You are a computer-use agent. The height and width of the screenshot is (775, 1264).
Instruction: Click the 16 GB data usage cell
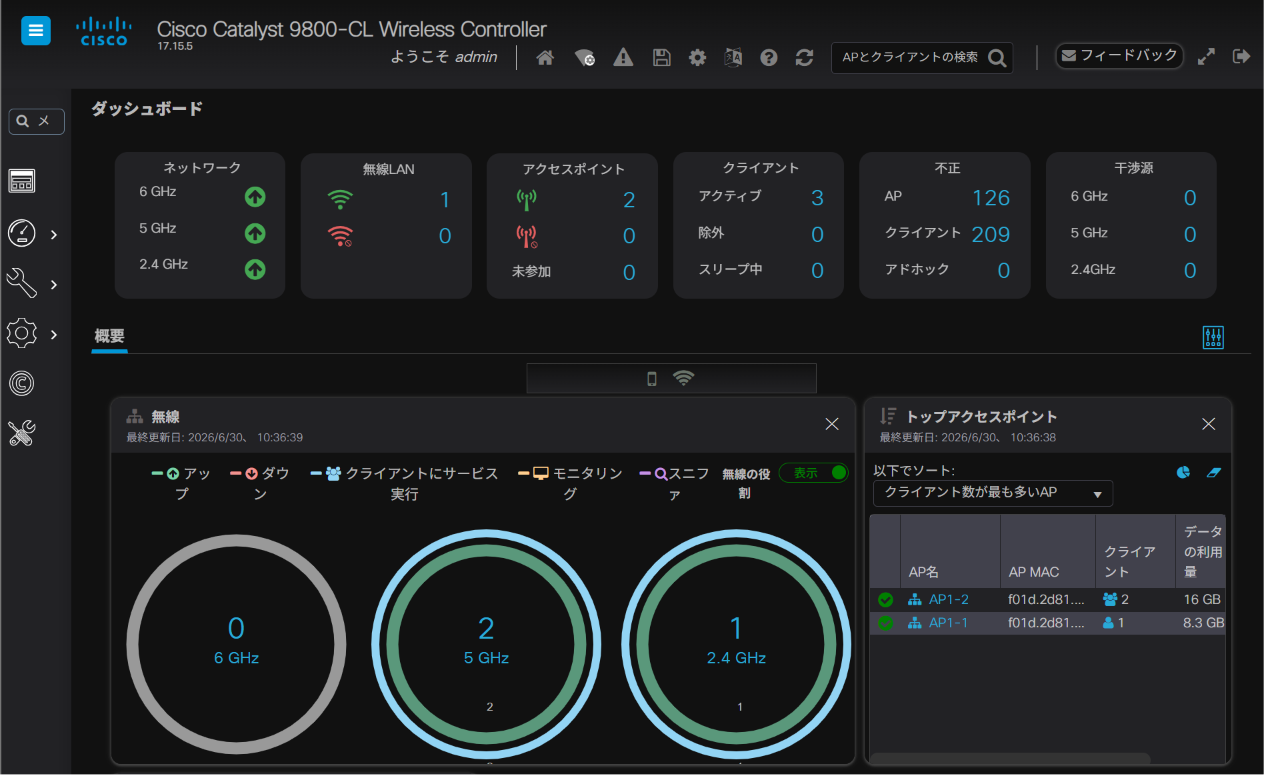[x=1202, y=599]
